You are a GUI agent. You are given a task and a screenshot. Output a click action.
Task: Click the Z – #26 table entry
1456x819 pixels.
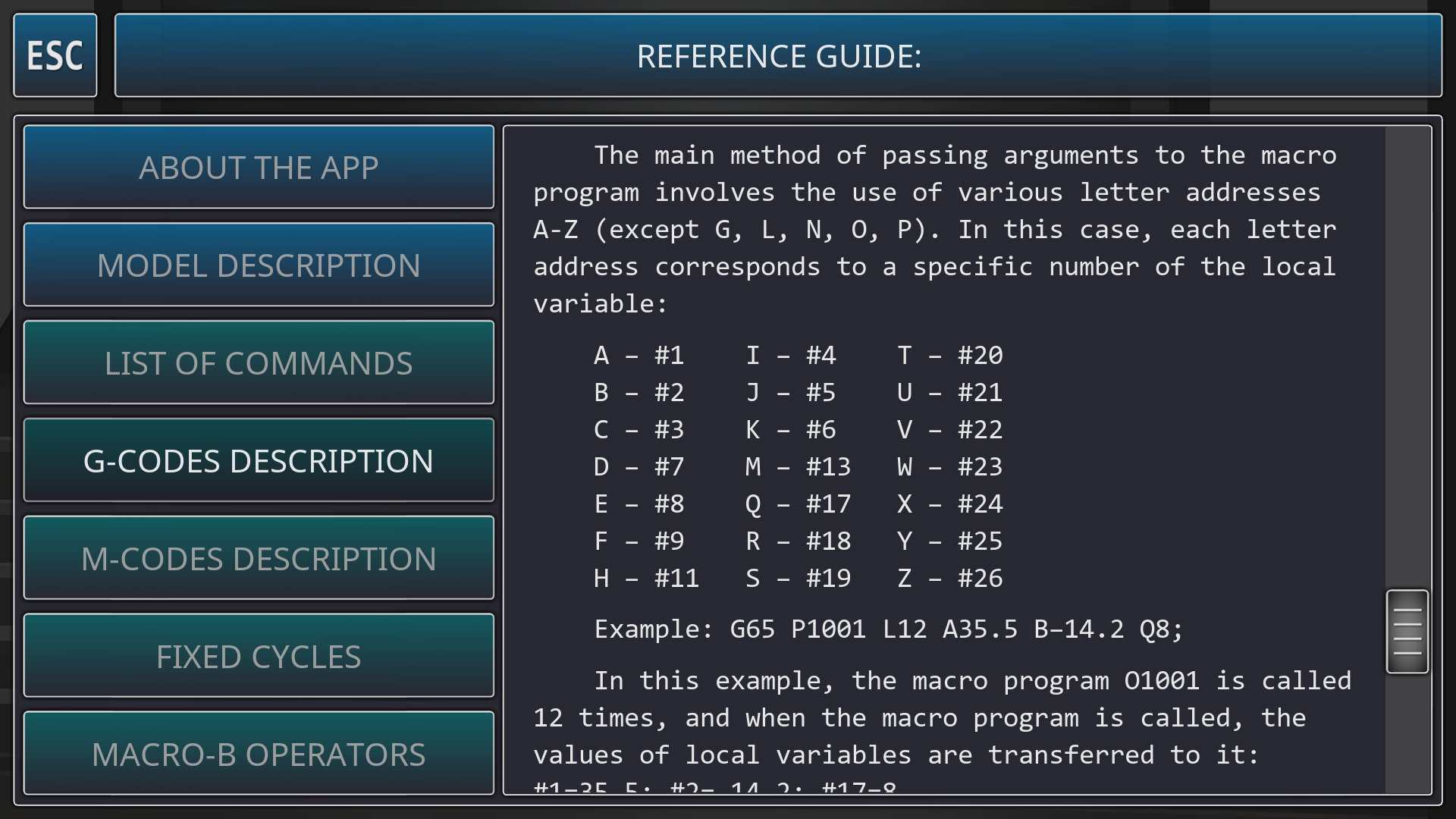(949, 579)
